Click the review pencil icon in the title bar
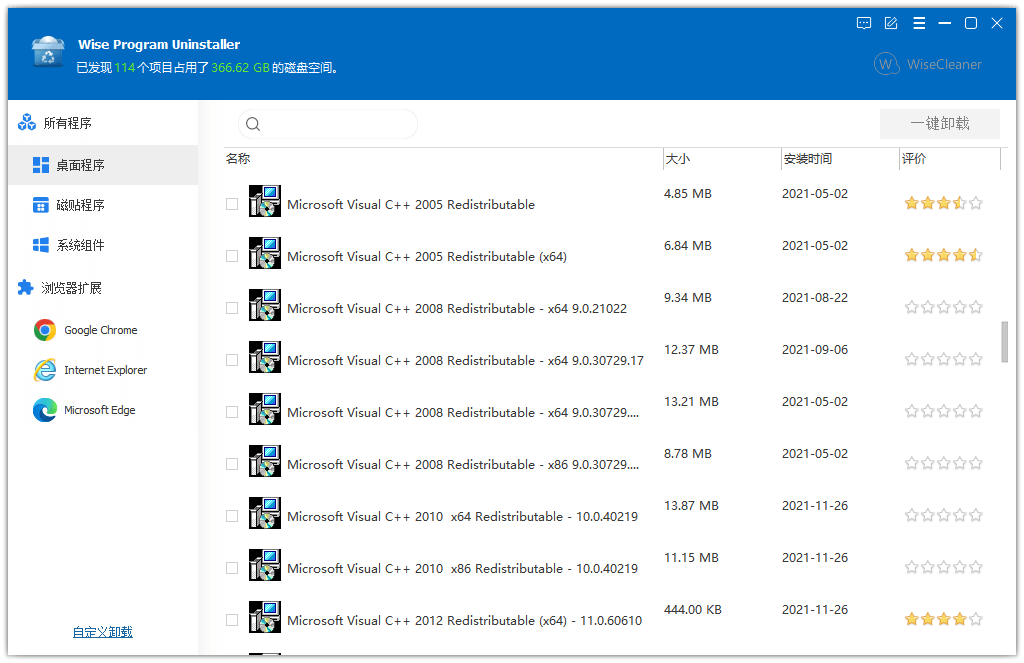This screenshot has width=1024, height=663. click(x=891, y=22)
